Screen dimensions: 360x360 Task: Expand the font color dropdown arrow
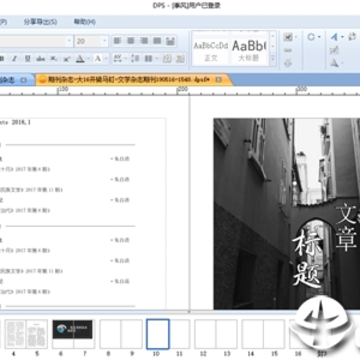tap(88, 59)
